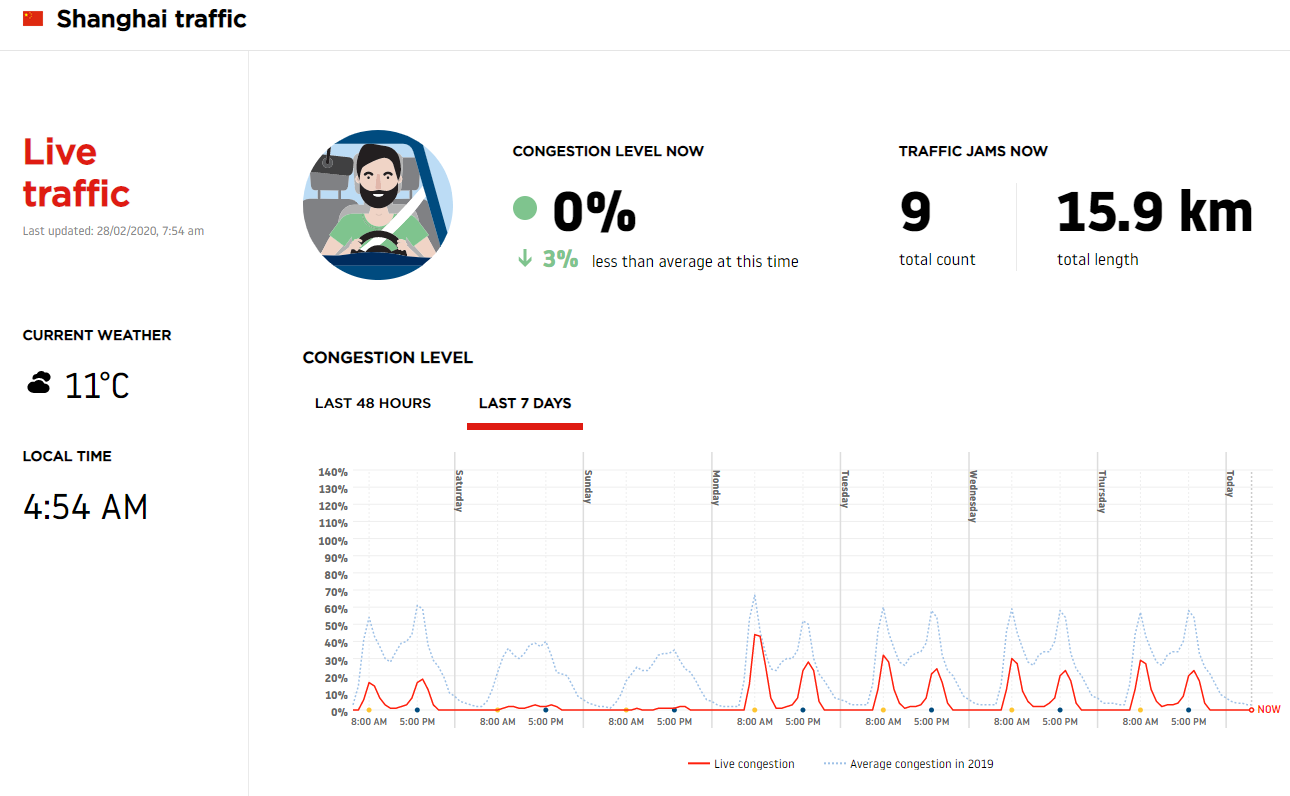Click the green congestion status dot
The image size is (1290, 796).
point(525,209)
